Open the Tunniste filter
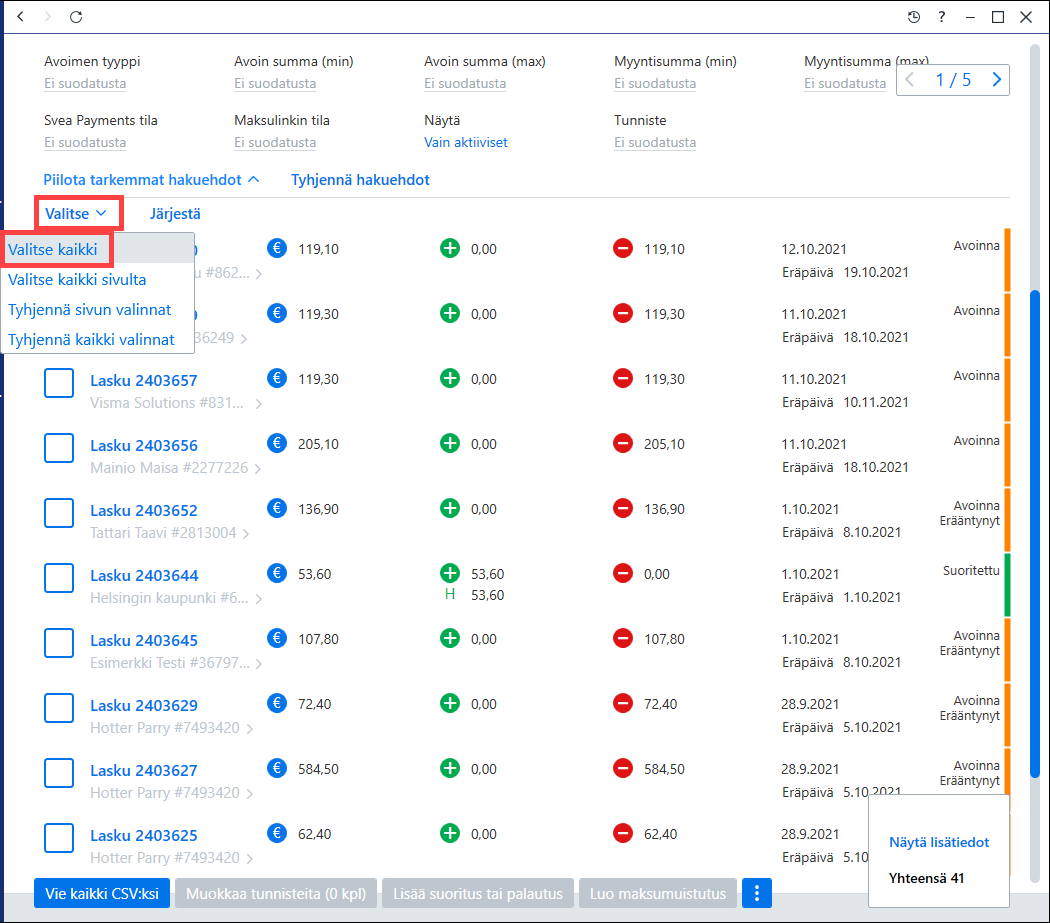 (x=655, y=143)
